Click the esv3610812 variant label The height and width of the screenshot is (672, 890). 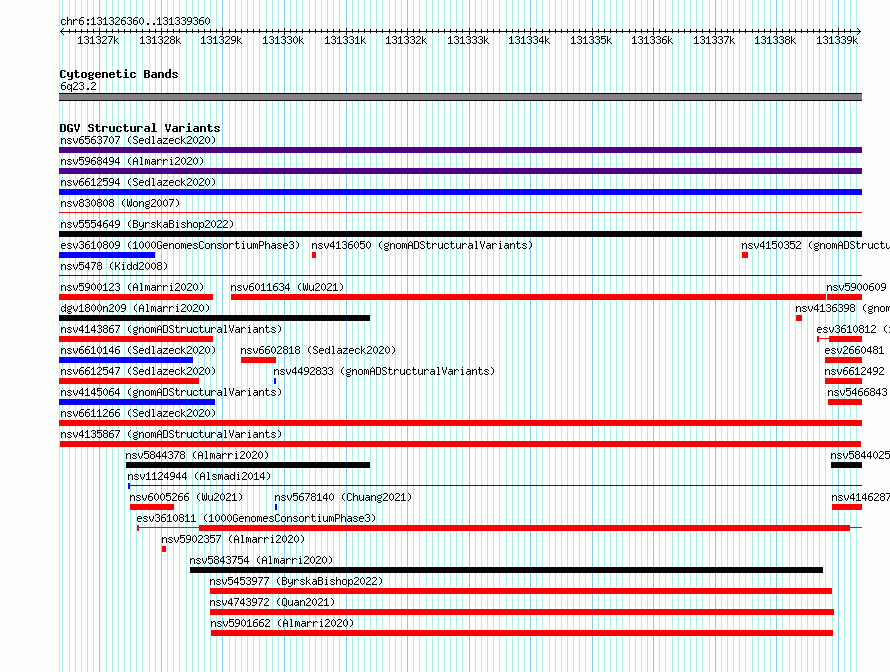pyautogui.click(x=853, y=329)
